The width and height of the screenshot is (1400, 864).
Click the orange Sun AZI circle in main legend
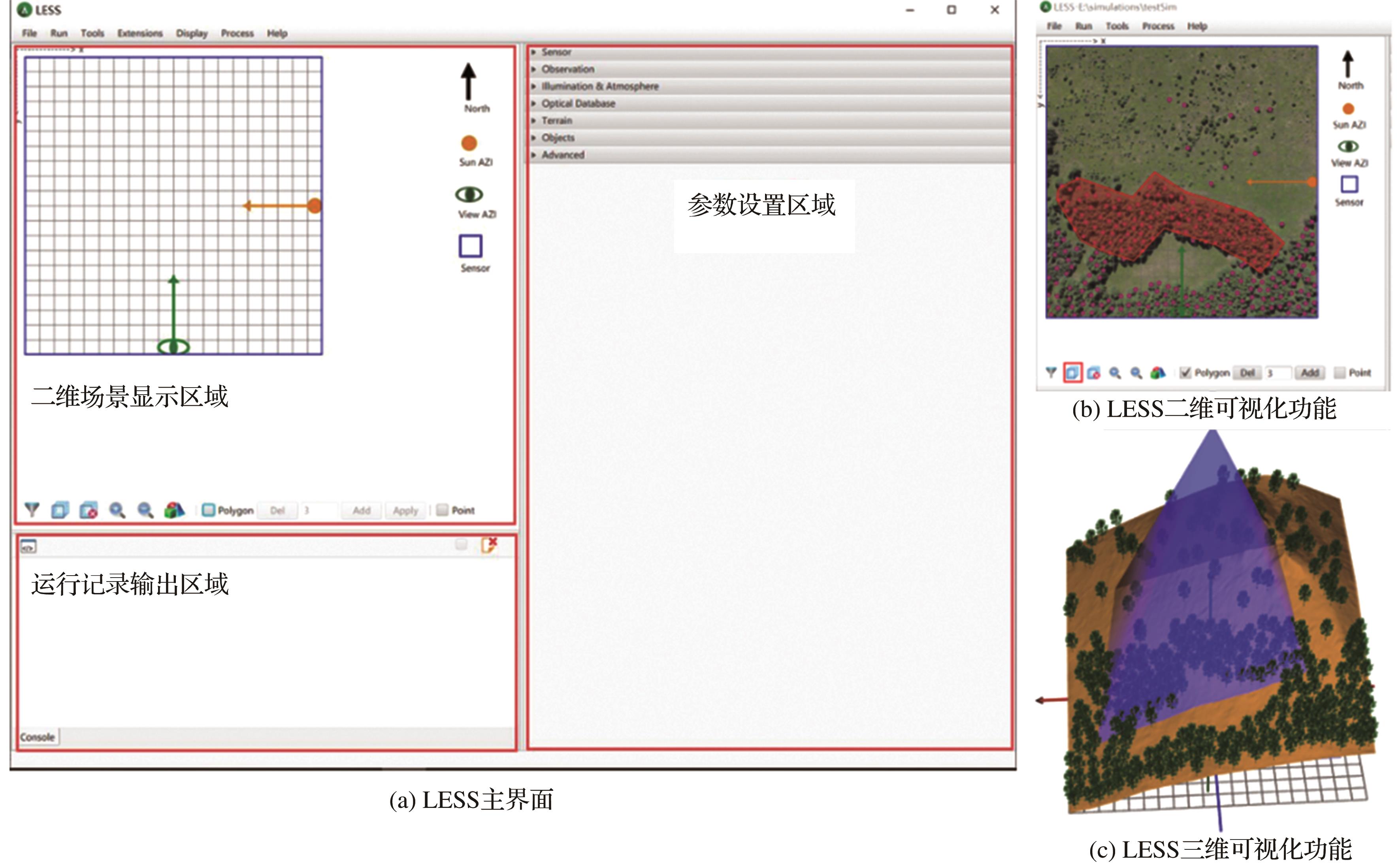click(x=469, y=143)
